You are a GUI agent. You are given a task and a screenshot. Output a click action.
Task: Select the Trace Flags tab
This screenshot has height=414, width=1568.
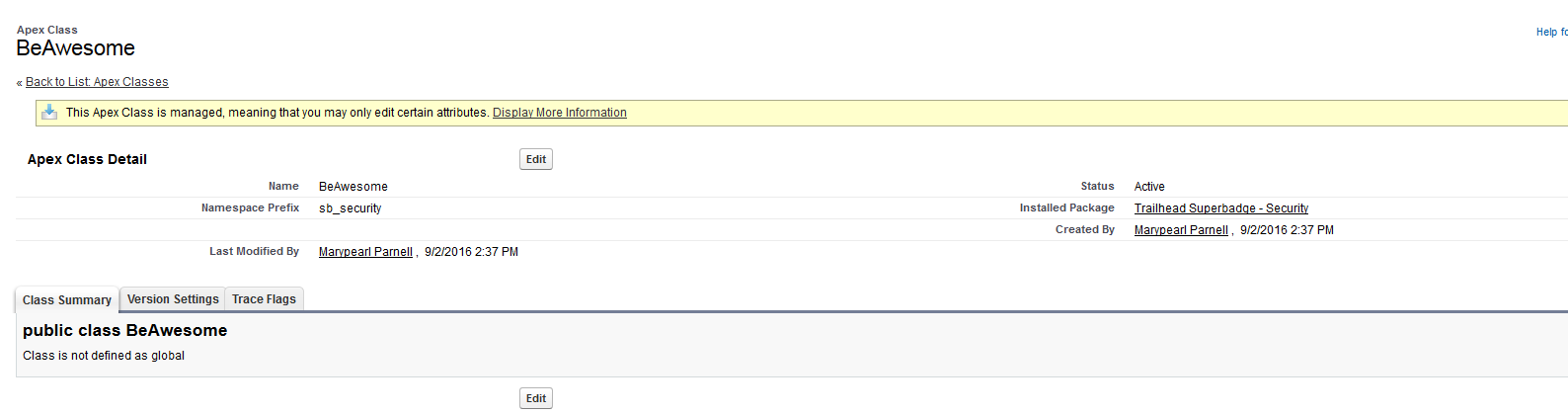(x=264, y=299)
